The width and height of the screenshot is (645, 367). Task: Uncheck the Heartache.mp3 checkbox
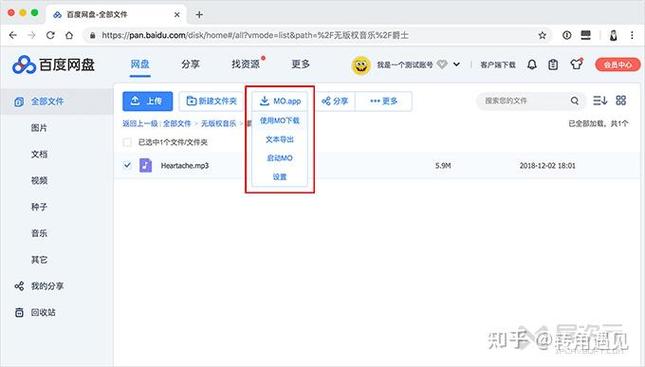pyautogui.click(x=127, y=165)
